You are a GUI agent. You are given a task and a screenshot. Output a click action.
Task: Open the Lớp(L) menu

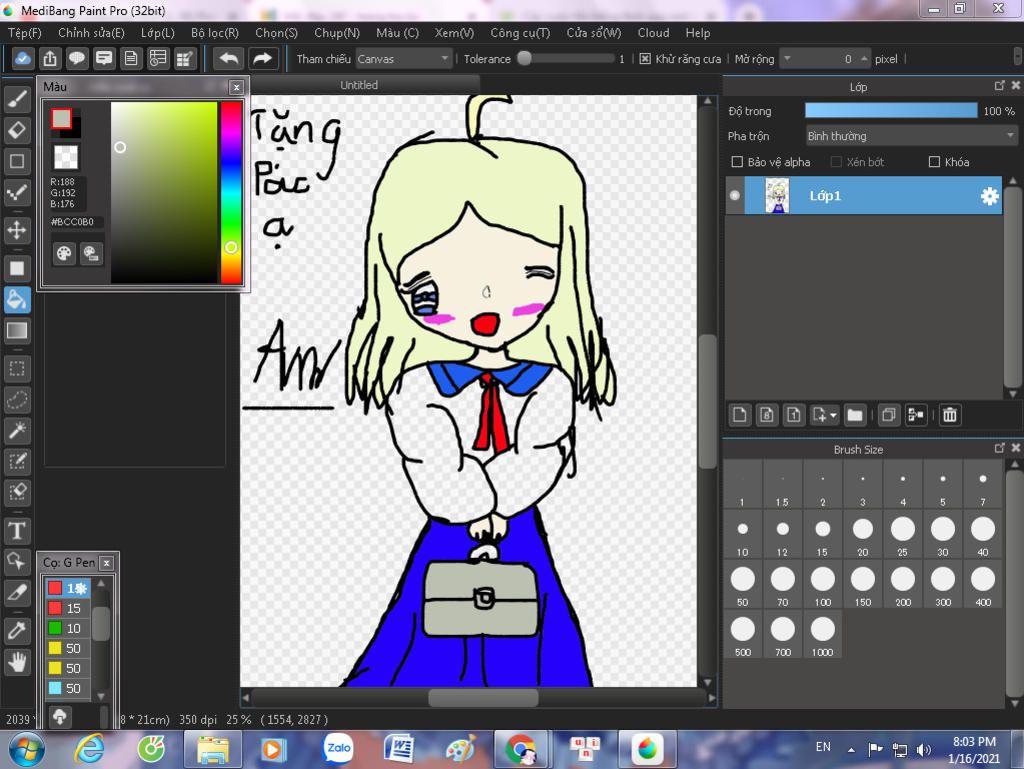(158, 33)
